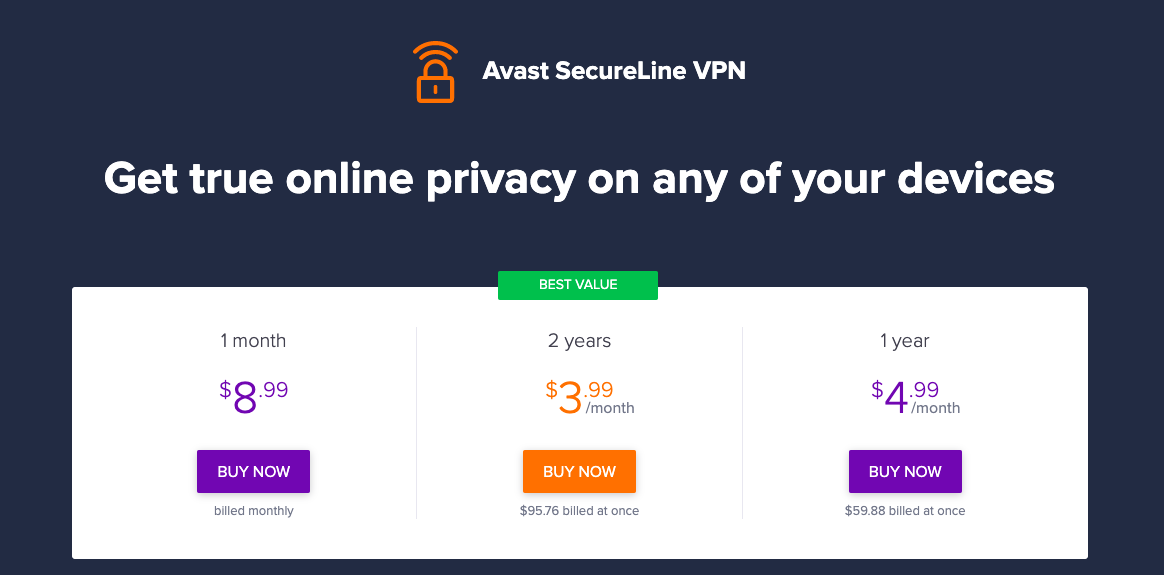Select the 1 month plan heading
Viewport: 1164px width, 575px height.
pos(253,341)
